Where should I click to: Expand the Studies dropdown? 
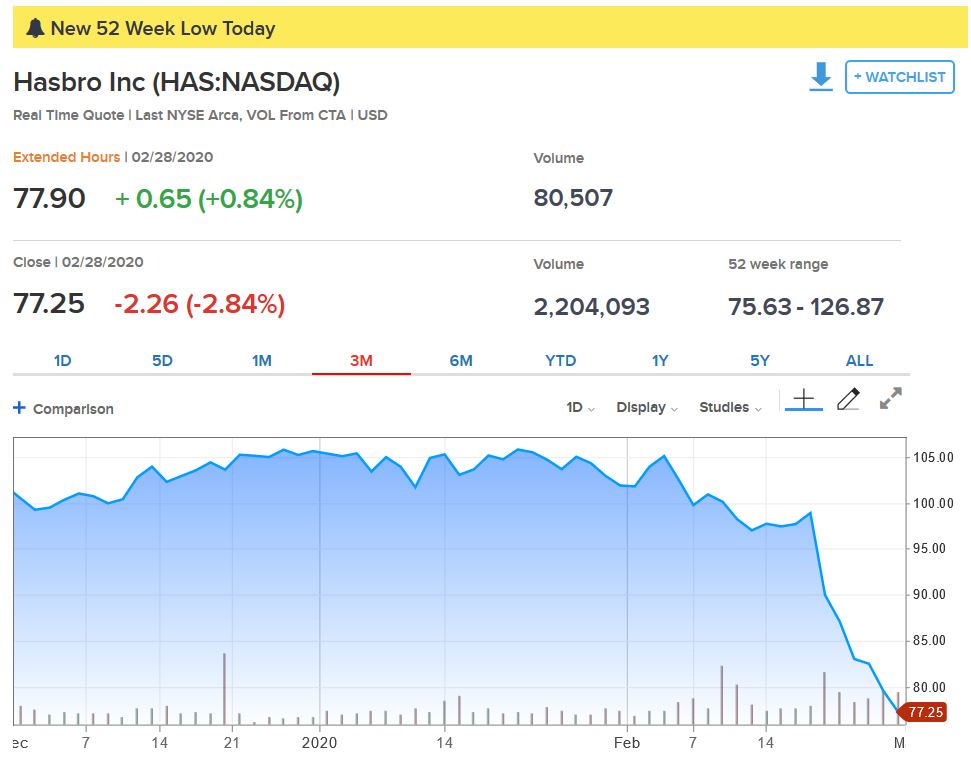pos(730,408)
